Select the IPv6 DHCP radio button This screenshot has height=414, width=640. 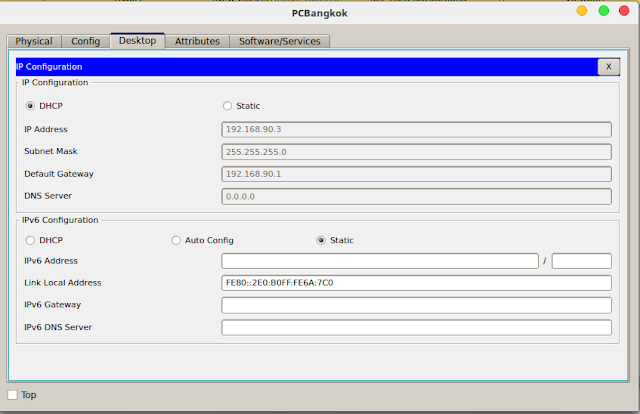click(30, 240)
